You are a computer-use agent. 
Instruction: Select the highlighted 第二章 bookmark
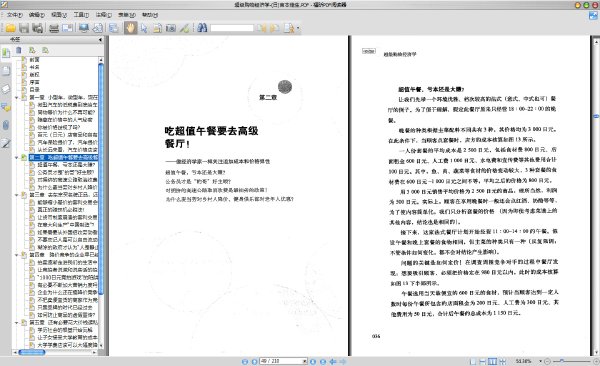coord(64,157)
